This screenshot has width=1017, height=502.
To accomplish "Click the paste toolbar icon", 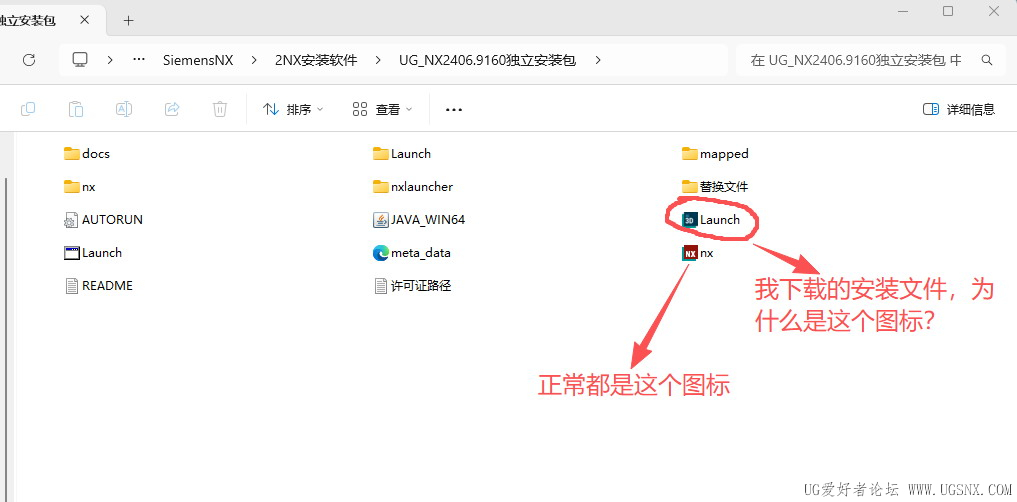I will coord(76,109).
